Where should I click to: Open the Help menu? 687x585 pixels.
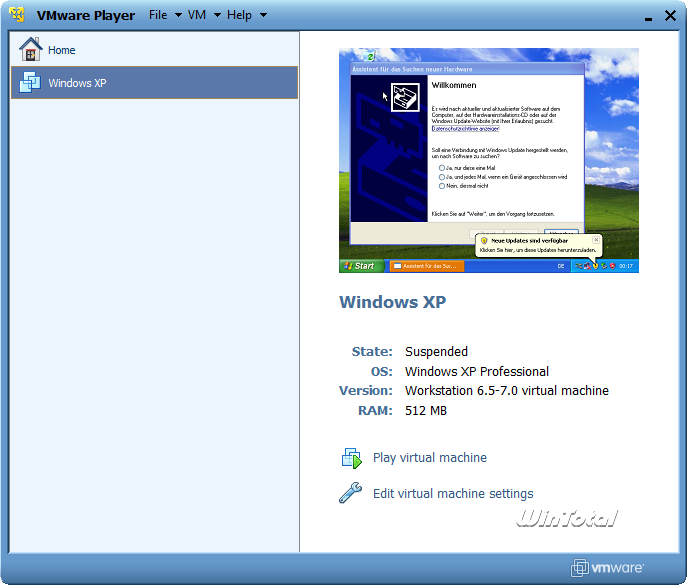pyautogui.click(x=239, y=15)
